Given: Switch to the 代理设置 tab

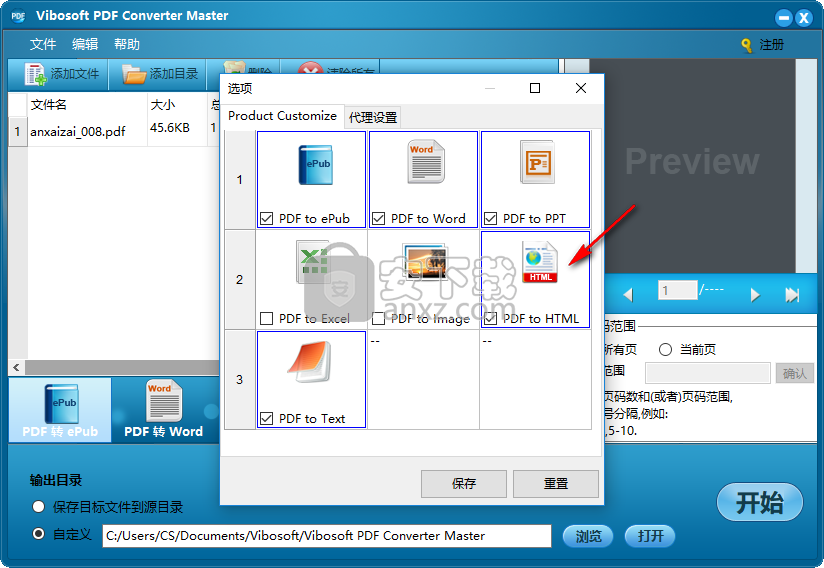Looking at the screenshot, I should coord(373,117).
